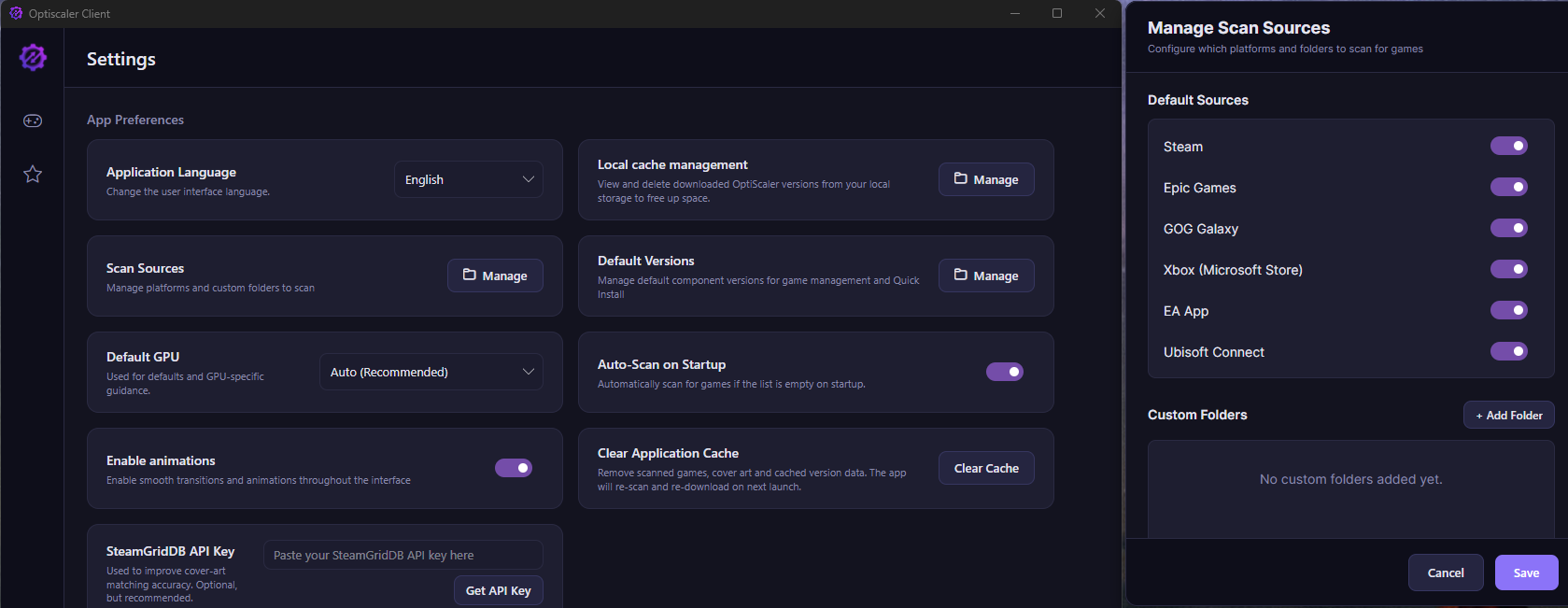Open the Default GPU dropdown
1568x608 pixels.
point(431,372)
